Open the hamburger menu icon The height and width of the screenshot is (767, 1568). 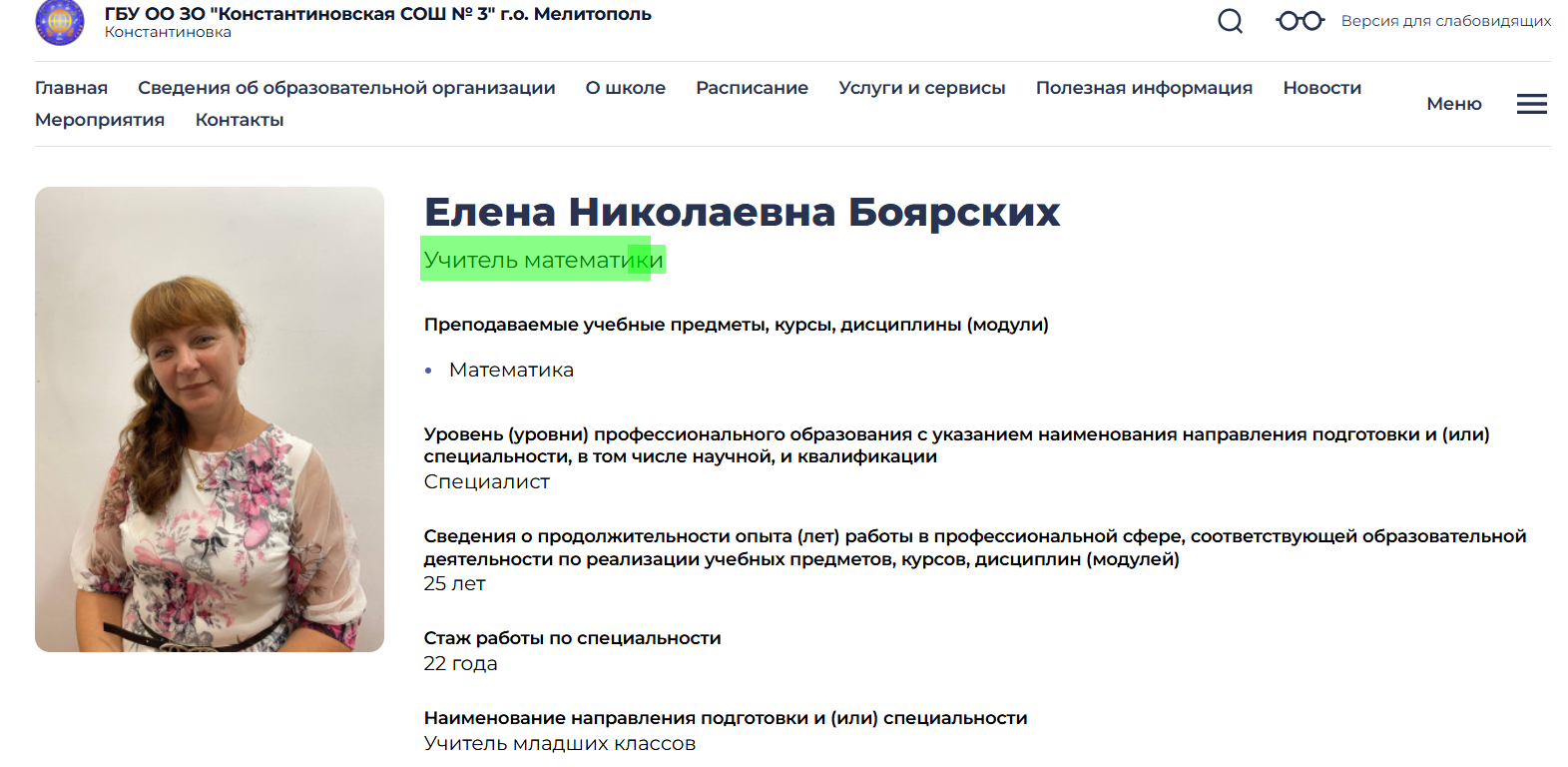[x=1532, y=104]
